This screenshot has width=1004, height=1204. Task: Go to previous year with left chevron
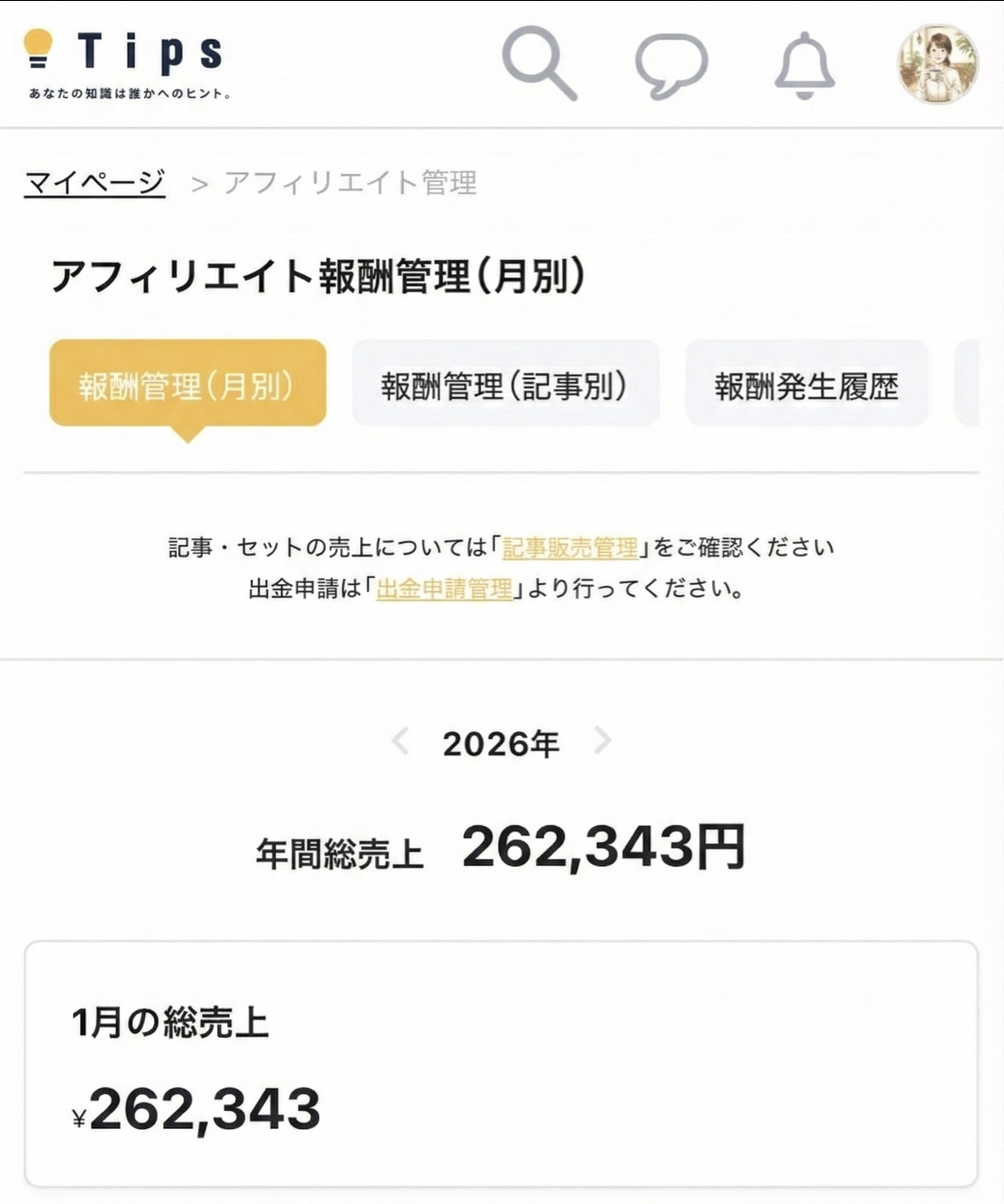point(400,741)
